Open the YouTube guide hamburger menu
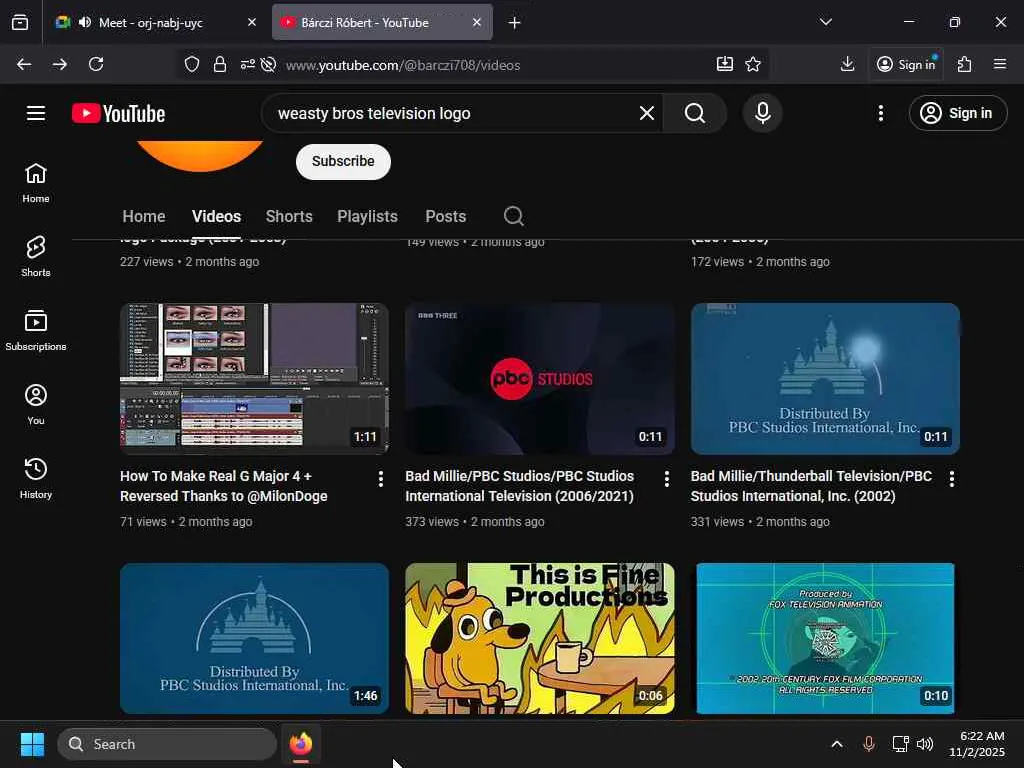Screen dimensions: 1024x768 (36, 113)
